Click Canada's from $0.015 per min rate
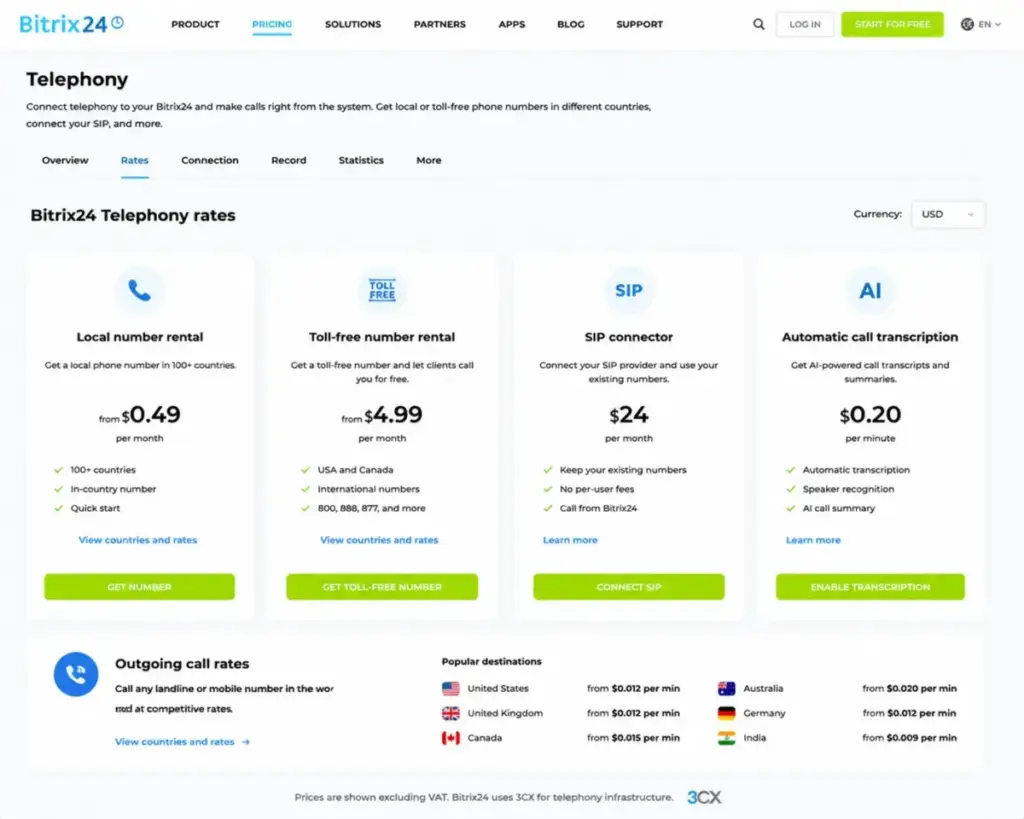Image resolution: width=1024 pixels, height=819 pixels. click(x=633, y=738)
